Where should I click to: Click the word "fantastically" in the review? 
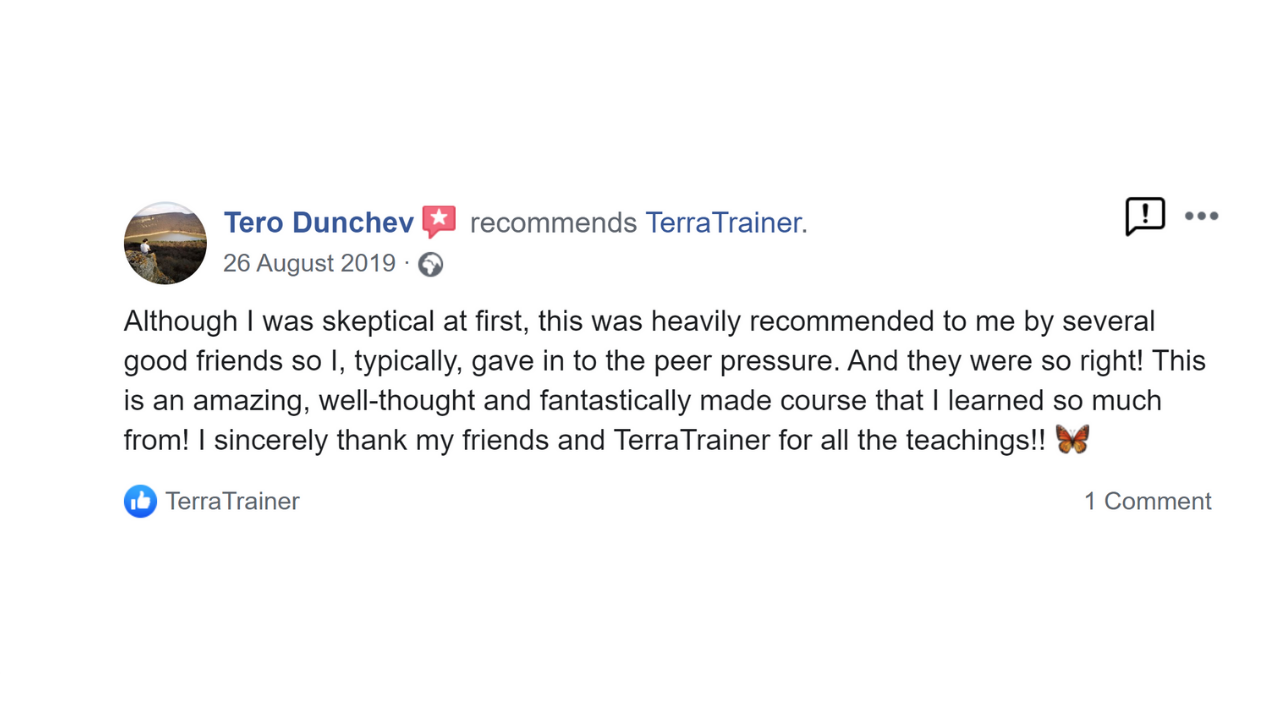pyautogui.click(x=615, y=401)
